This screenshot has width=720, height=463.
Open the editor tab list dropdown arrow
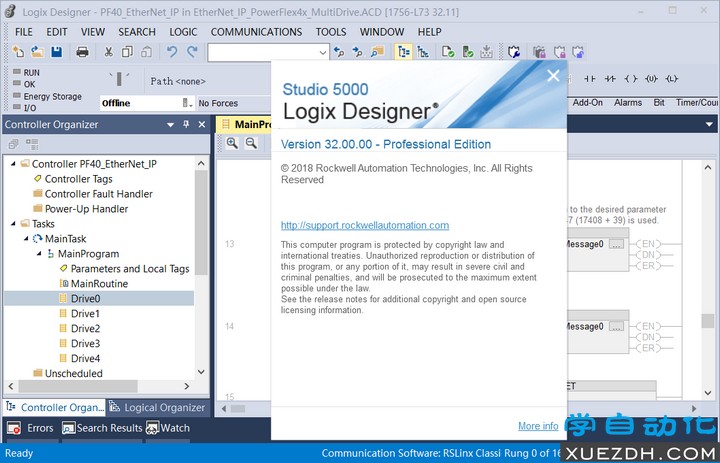point(709,124)
